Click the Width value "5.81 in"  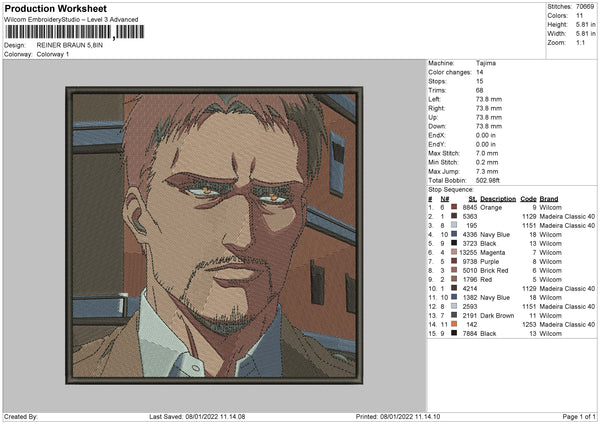(x=585, y=34)
